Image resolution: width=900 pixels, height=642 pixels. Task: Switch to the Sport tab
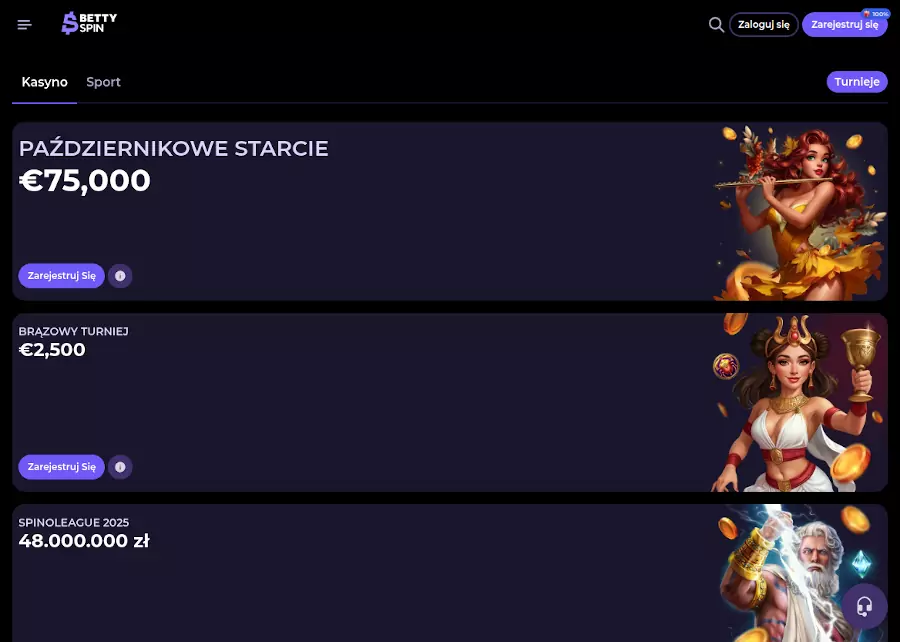103,82
